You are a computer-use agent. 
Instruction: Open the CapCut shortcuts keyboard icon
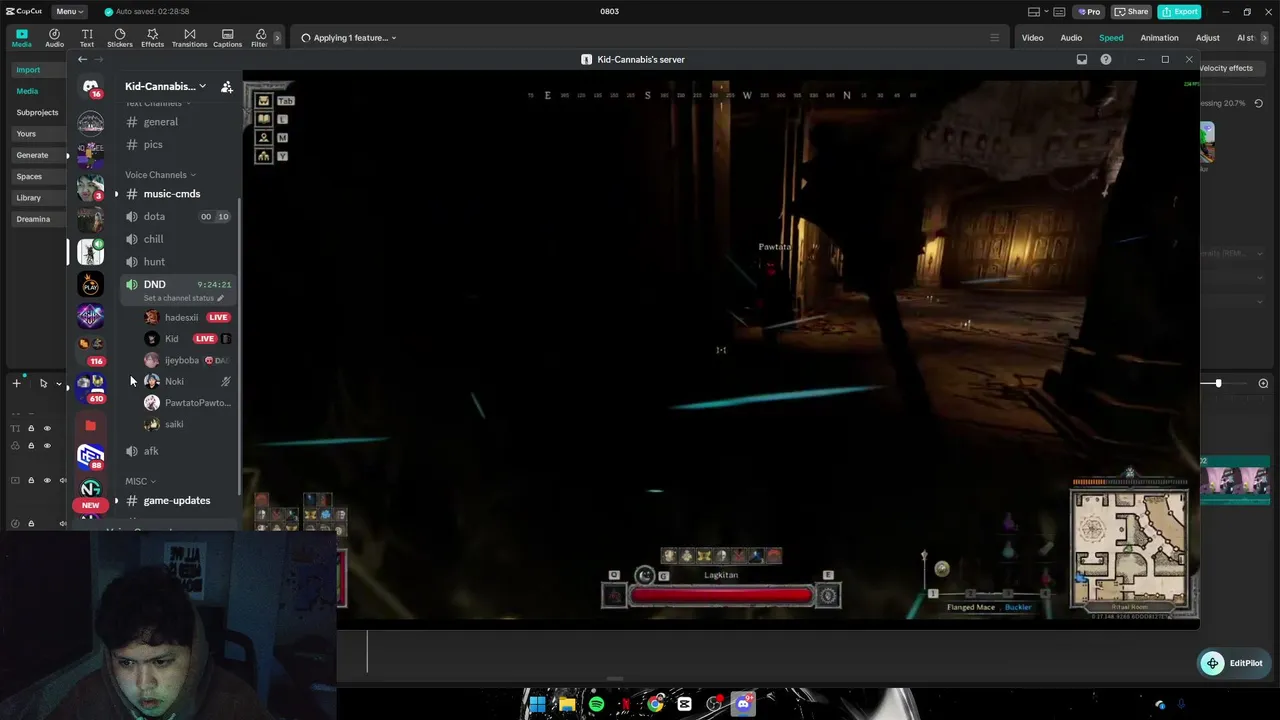pos(1061,12)
